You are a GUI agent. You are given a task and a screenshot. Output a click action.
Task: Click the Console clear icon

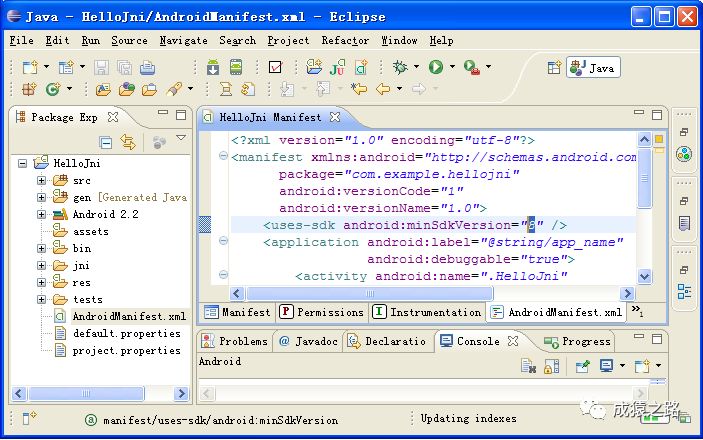tap(529, 366)
